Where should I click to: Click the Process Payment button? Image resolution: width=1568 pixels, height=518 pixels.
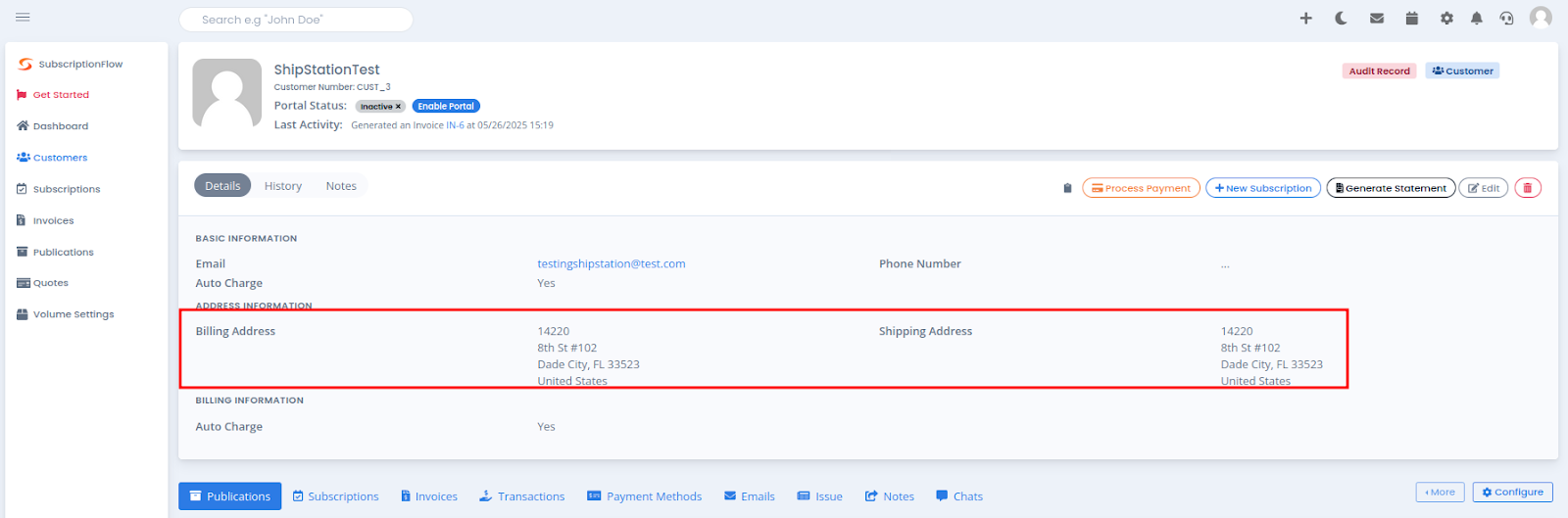(1141, 188)
